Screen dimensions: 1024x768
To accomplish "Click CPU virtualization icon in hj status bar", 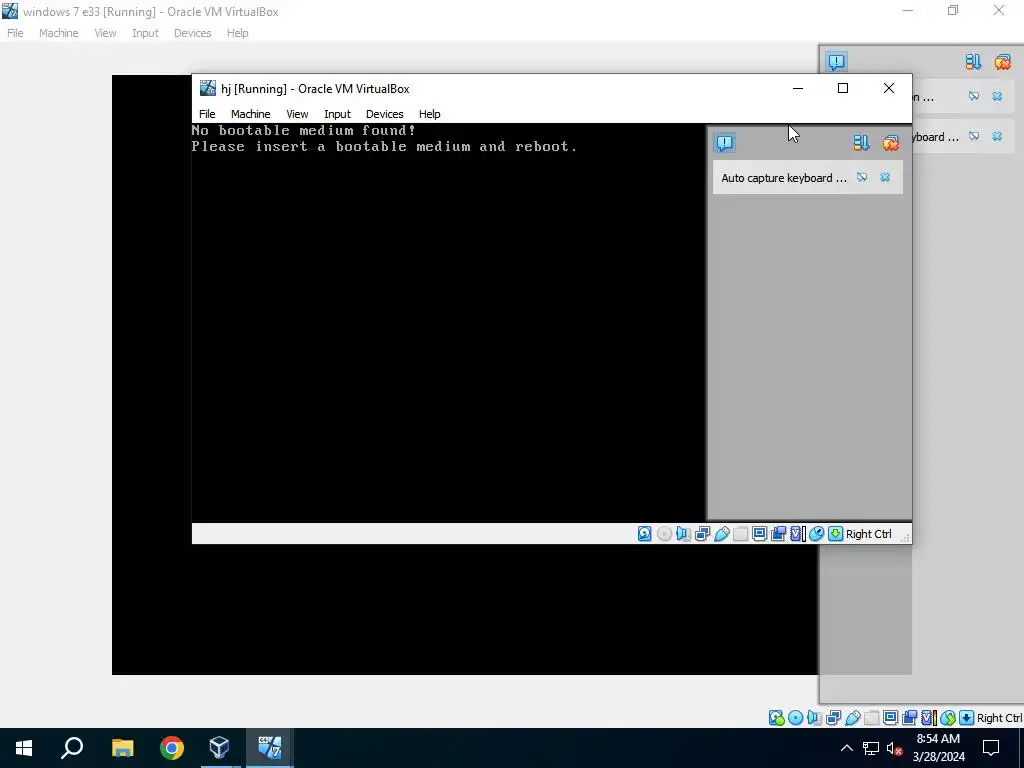I will 797,534.
